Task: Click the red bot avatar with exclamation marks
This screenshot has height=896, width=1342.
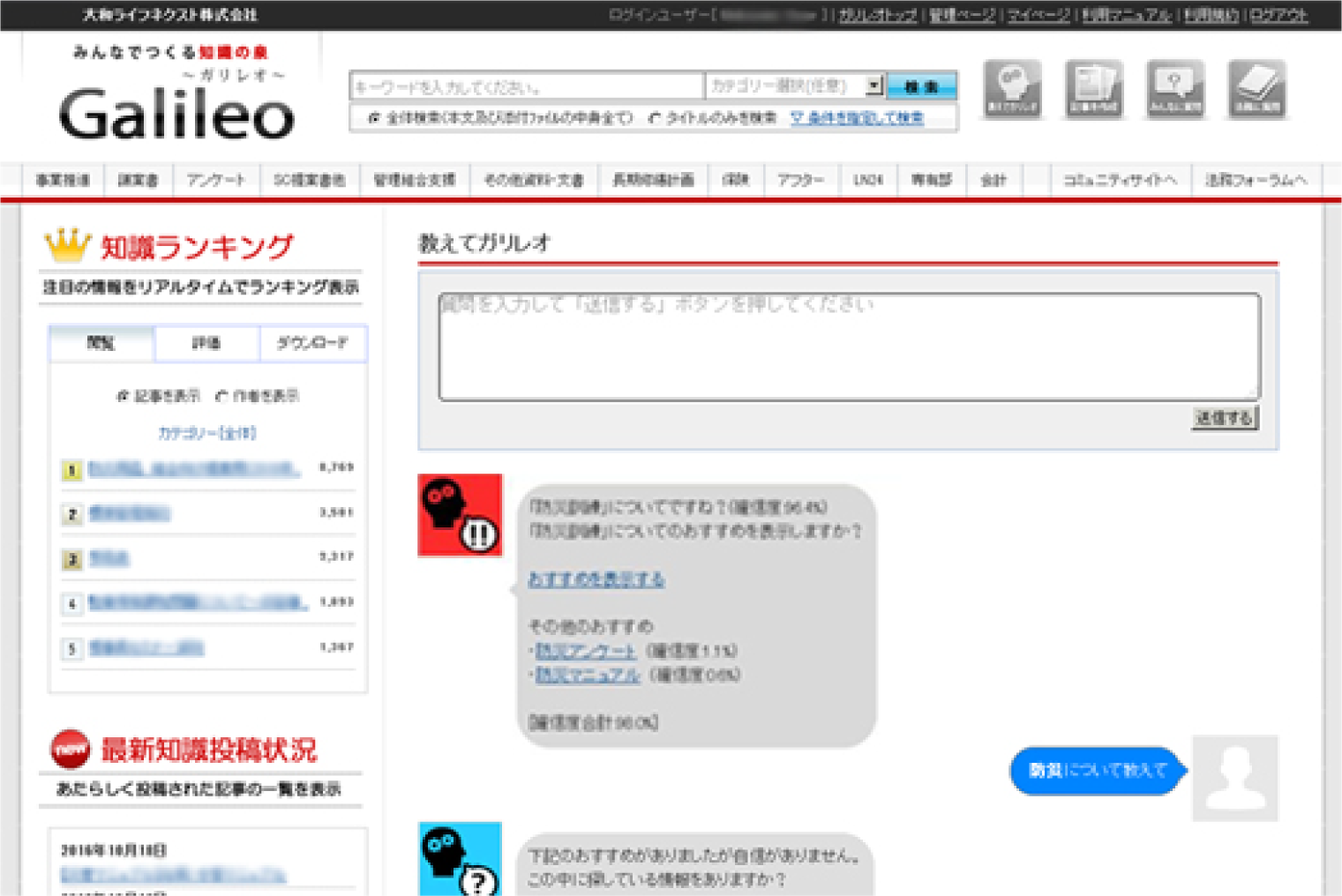Action: (x=460, y=516)
